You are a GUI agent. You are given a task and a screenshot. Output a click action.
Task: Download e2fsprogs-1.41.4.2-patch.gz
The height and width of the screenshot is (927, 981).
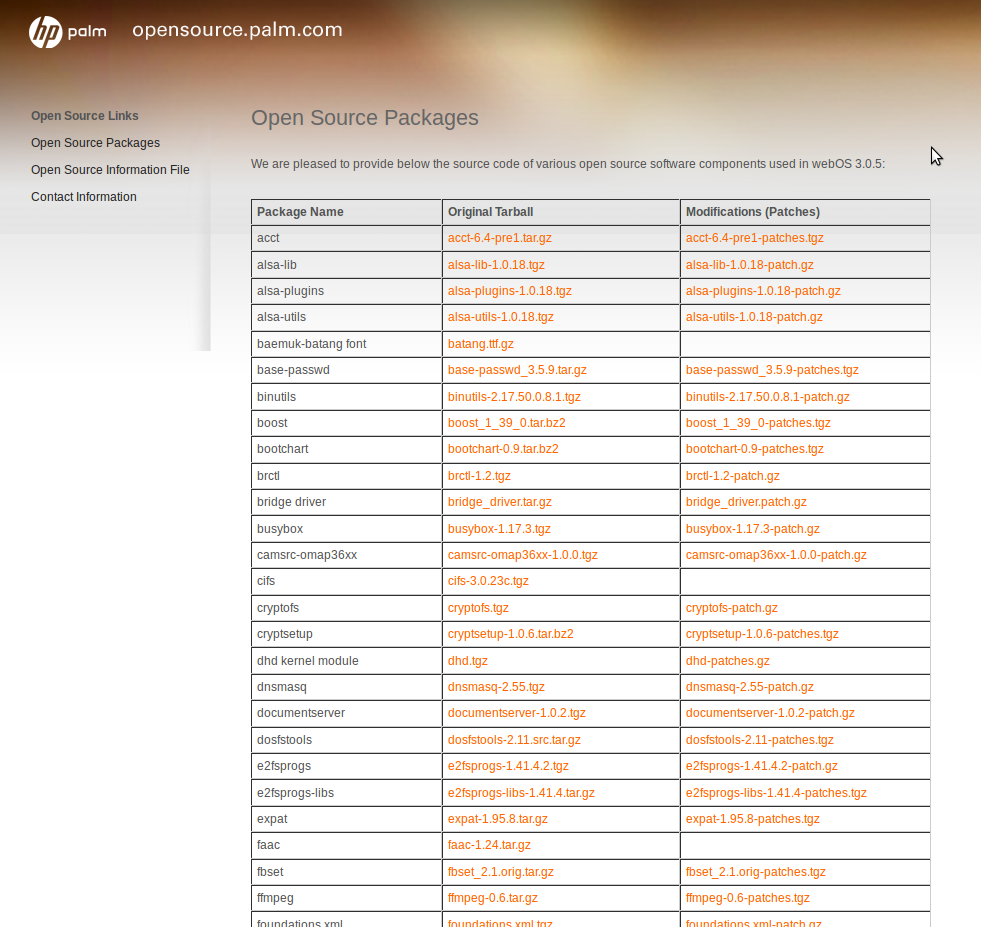click(x=761, y=766)
